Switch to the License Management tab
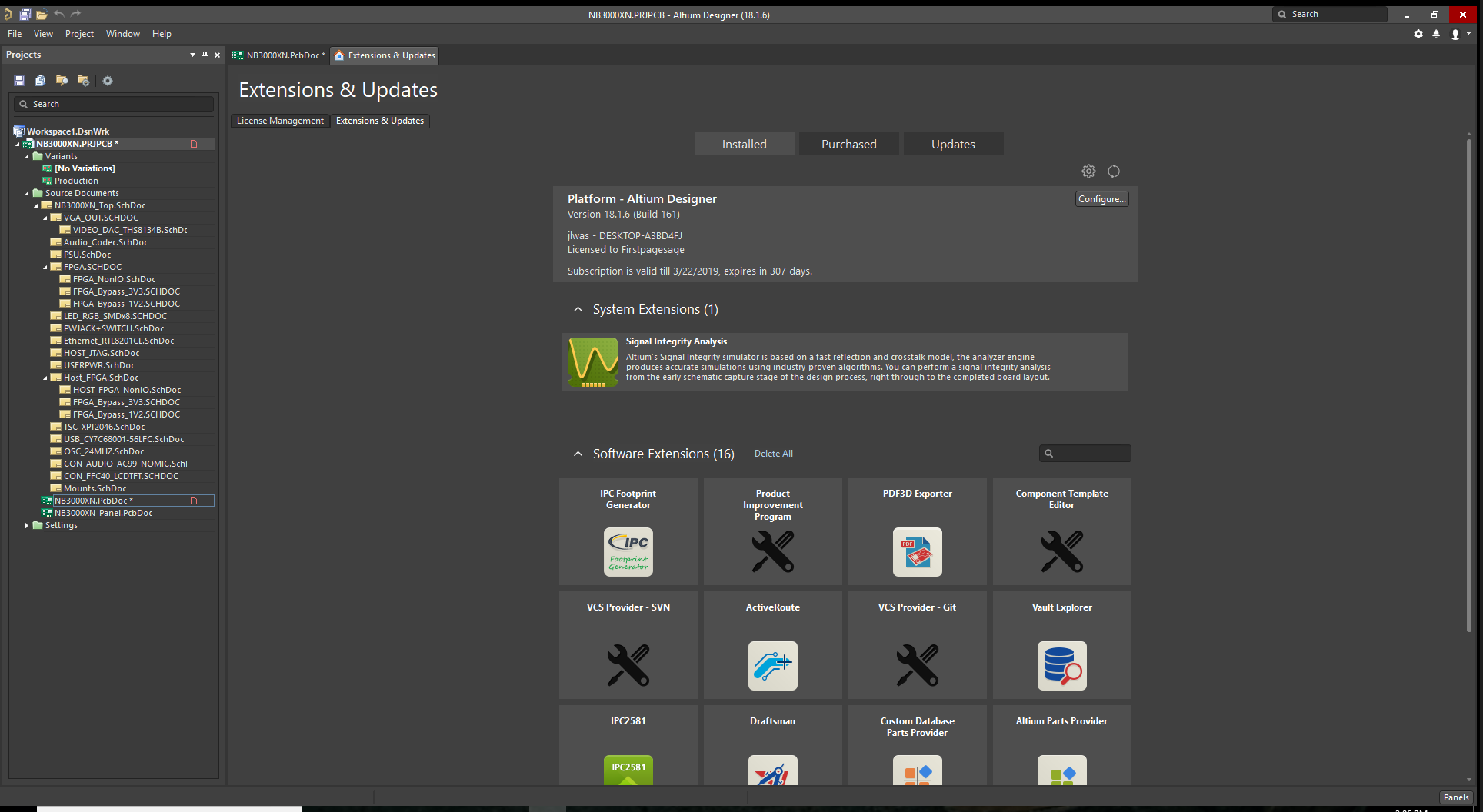1483x812 pixels. (x=280, y=121)
